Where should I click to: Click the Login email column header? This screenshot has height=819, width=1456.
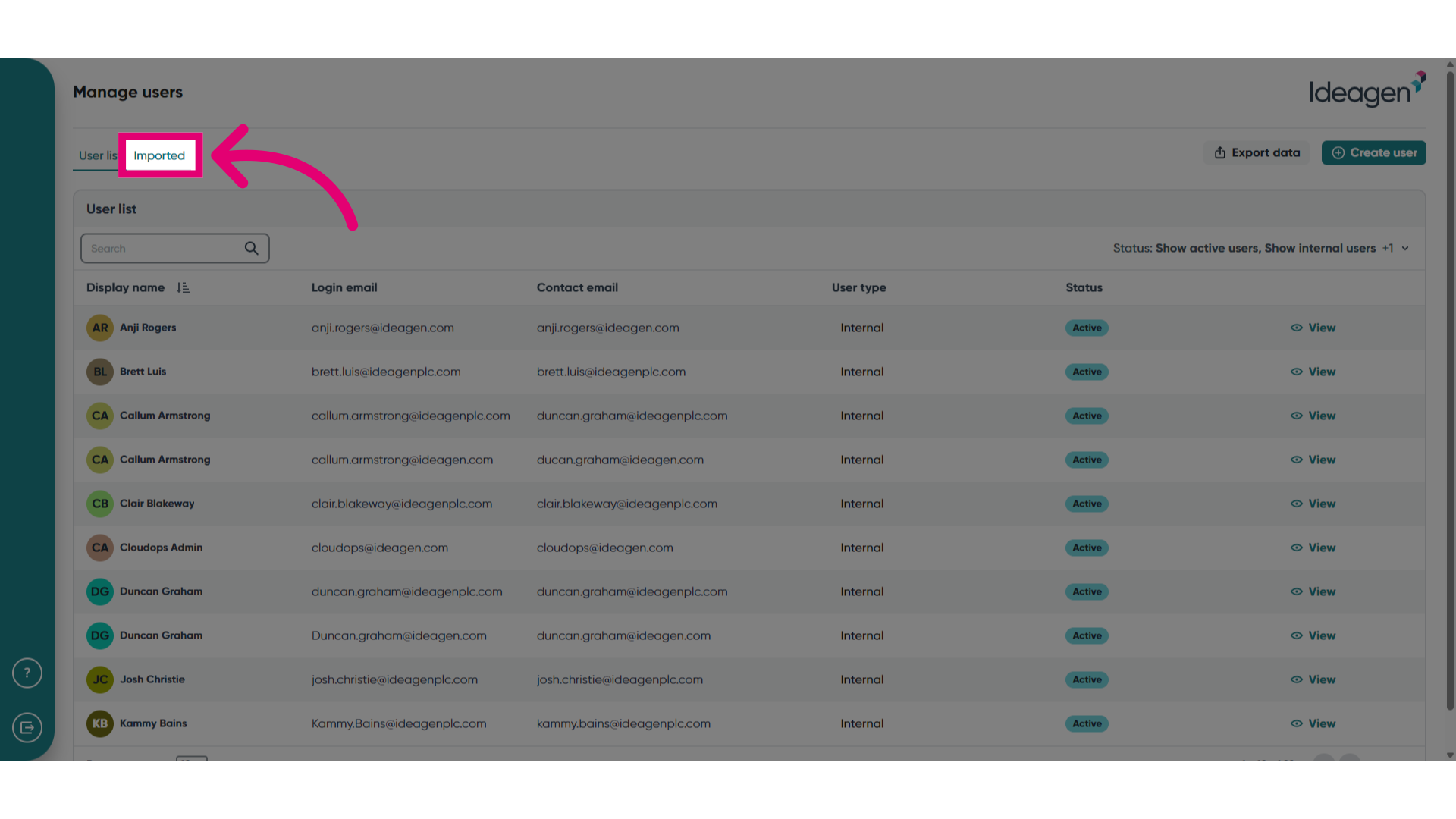click(344, 287)
